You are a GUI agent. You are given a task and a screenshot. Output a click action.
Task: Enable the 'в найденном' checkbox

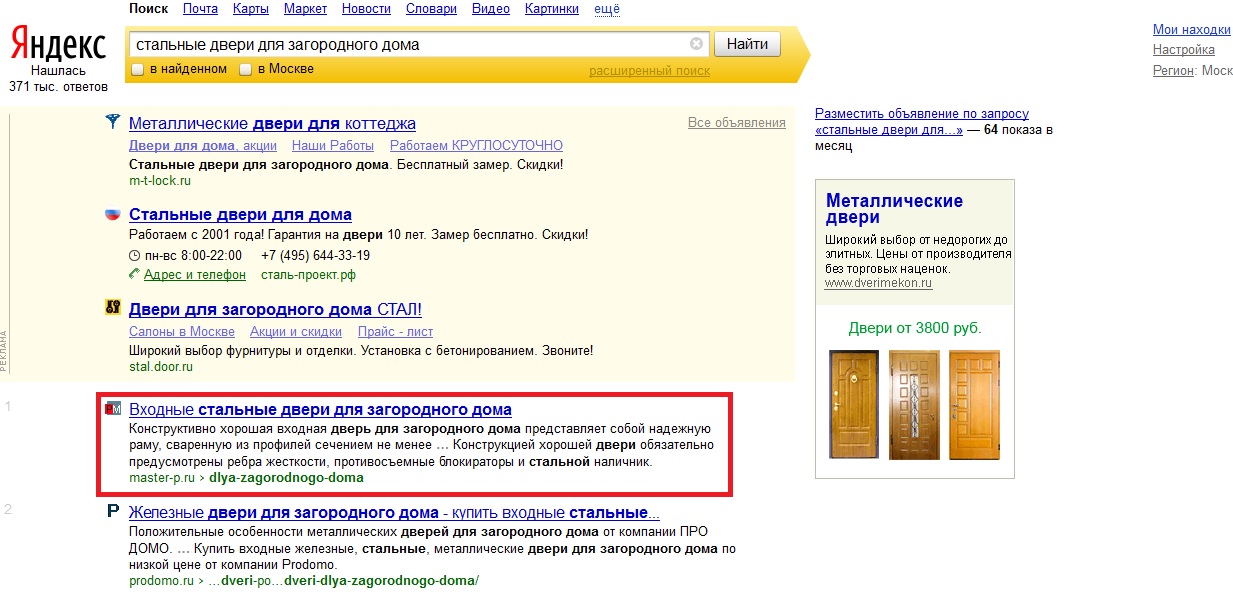[138, 69]
